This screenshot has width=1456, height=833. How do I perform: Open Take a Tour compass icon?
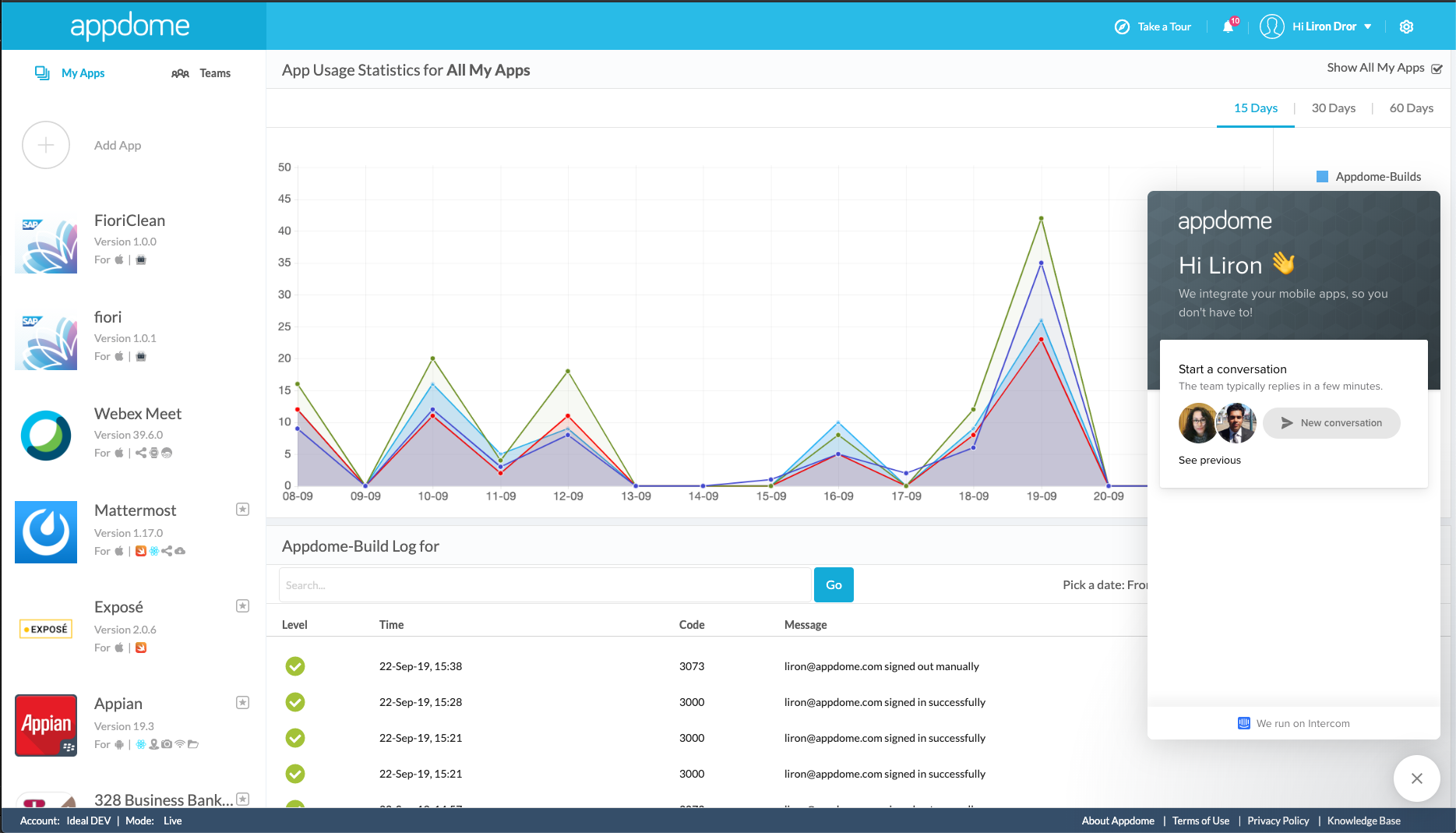(x=1122, y=26)
